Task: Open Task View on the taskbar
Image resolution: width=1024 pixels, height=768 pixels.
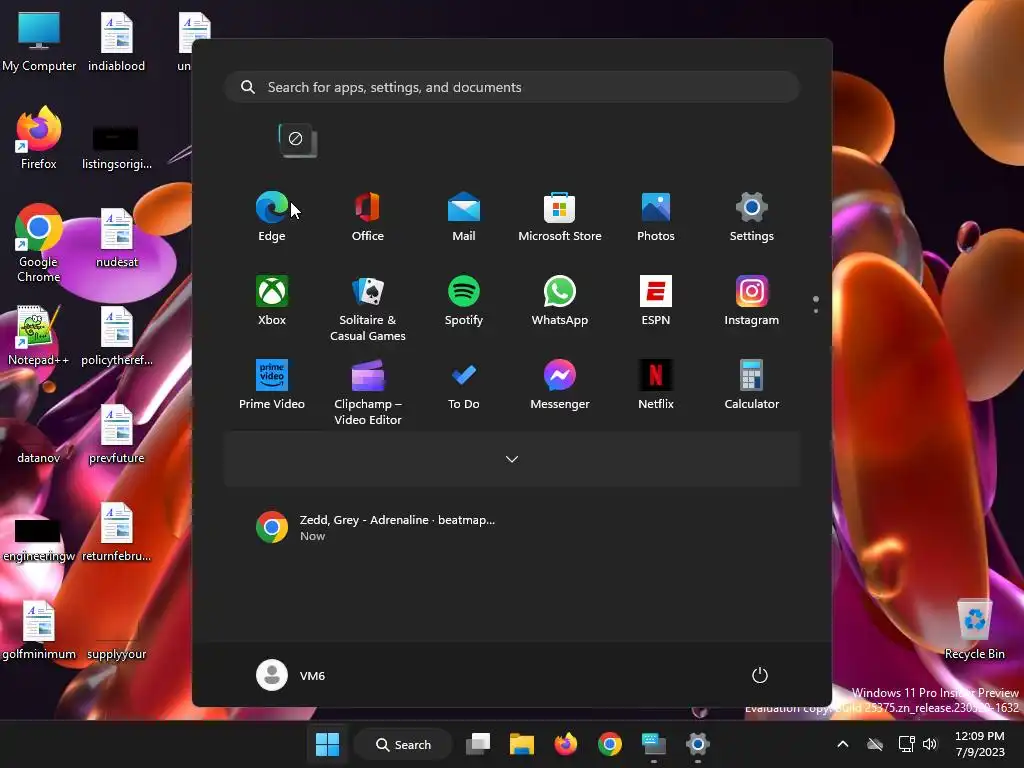Action: 478,744
